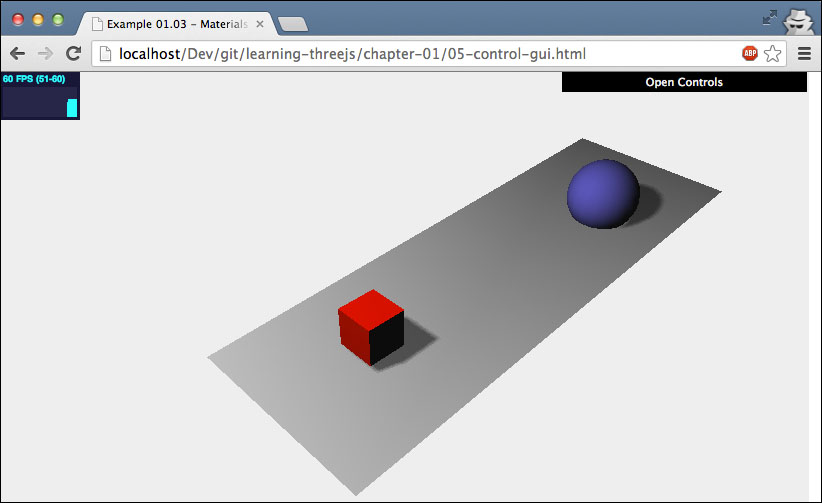
Task: Click the green maximize window button
Action: (58, 19)
